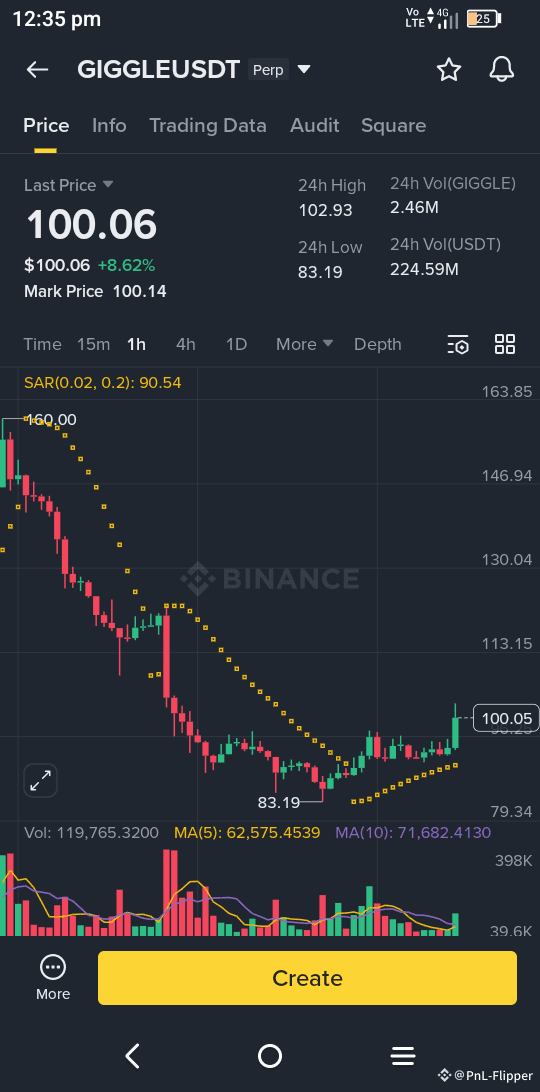Tap the 398K volume axis label
Screen dimensions: 540x1092
tap(514, 861)
